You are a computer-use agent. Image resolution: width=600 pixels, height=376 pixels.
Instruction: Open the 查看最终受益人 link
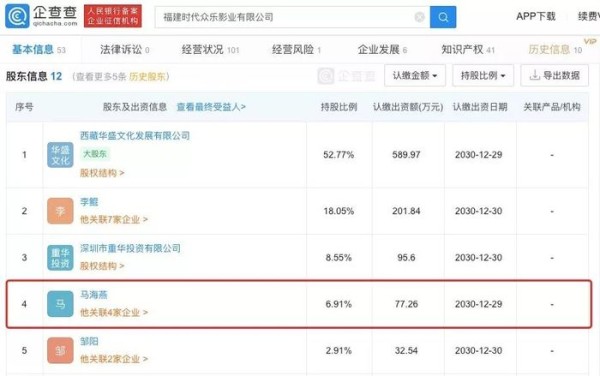click(x=211, y=107)
